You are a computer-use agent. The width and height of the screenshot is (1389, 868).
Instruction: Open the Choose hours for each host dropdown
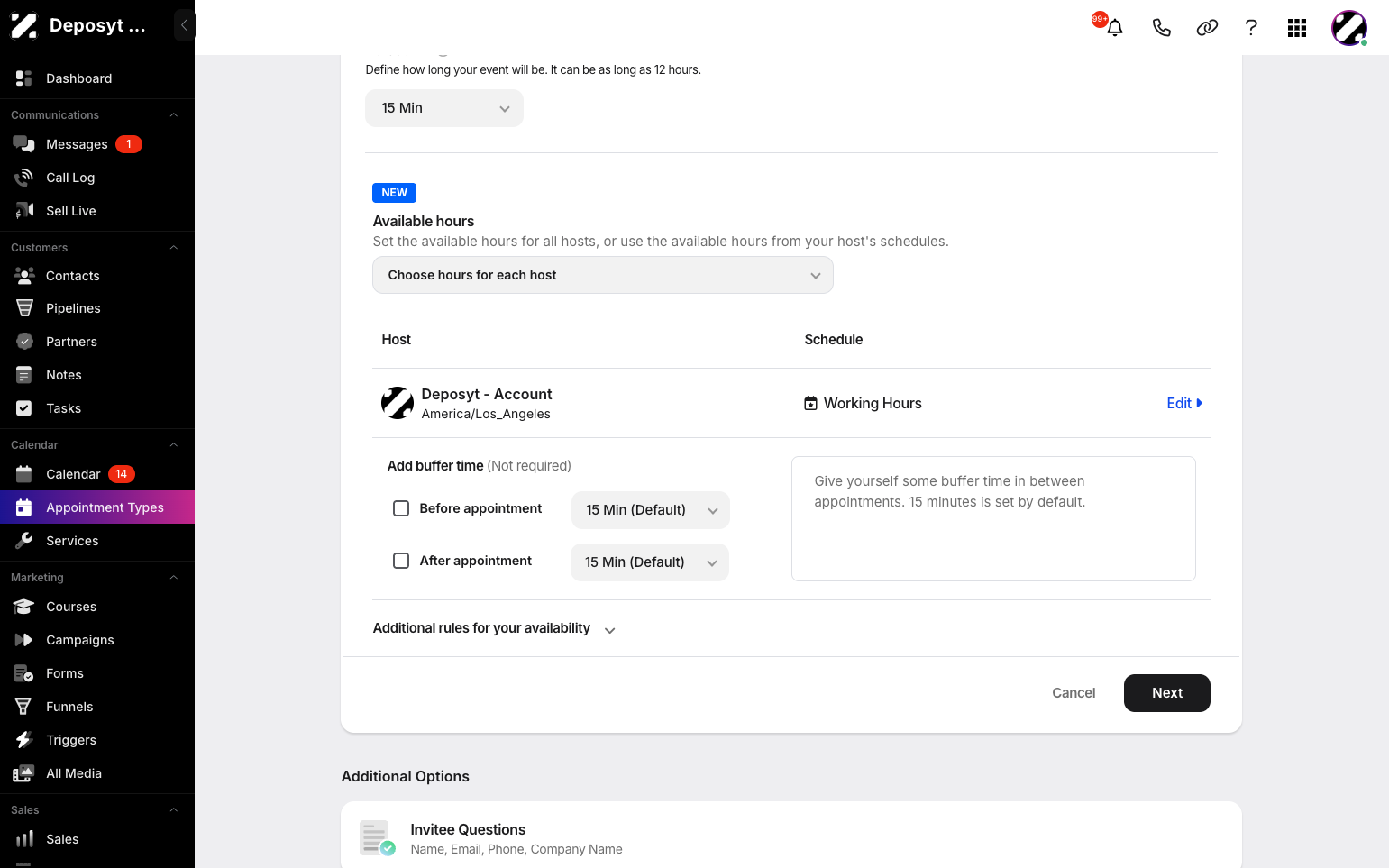pyautogui.click(x=603, y=275)
